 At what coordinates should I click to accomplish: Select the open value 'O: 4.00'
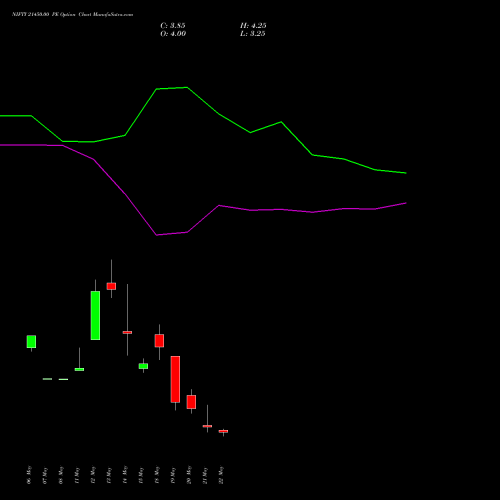(173, 34)
